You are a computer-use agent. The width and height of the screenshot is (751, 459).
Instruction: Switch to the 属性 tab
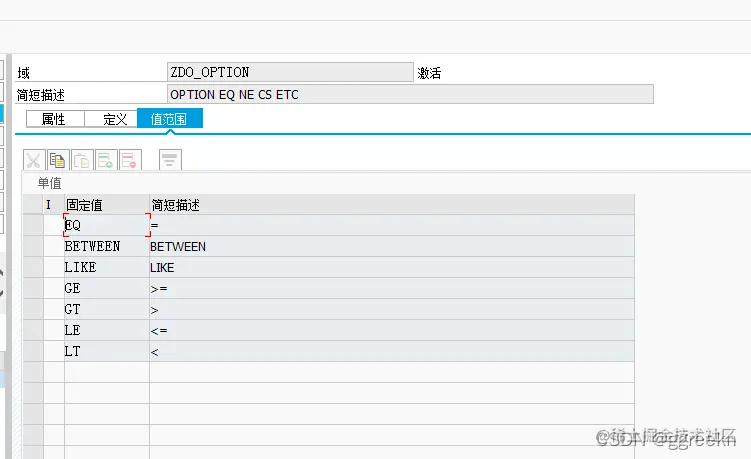55,119
